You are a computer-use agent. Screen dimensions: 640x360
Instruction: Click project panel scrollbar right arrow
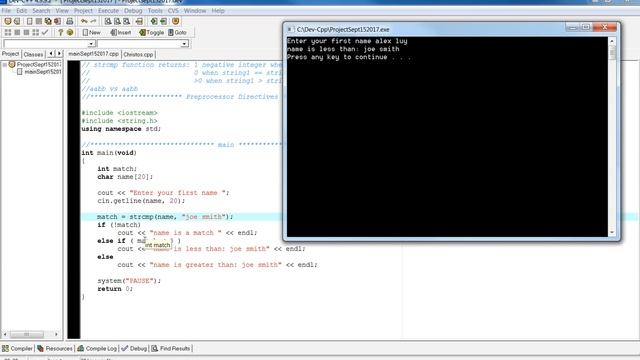(56, 335)
